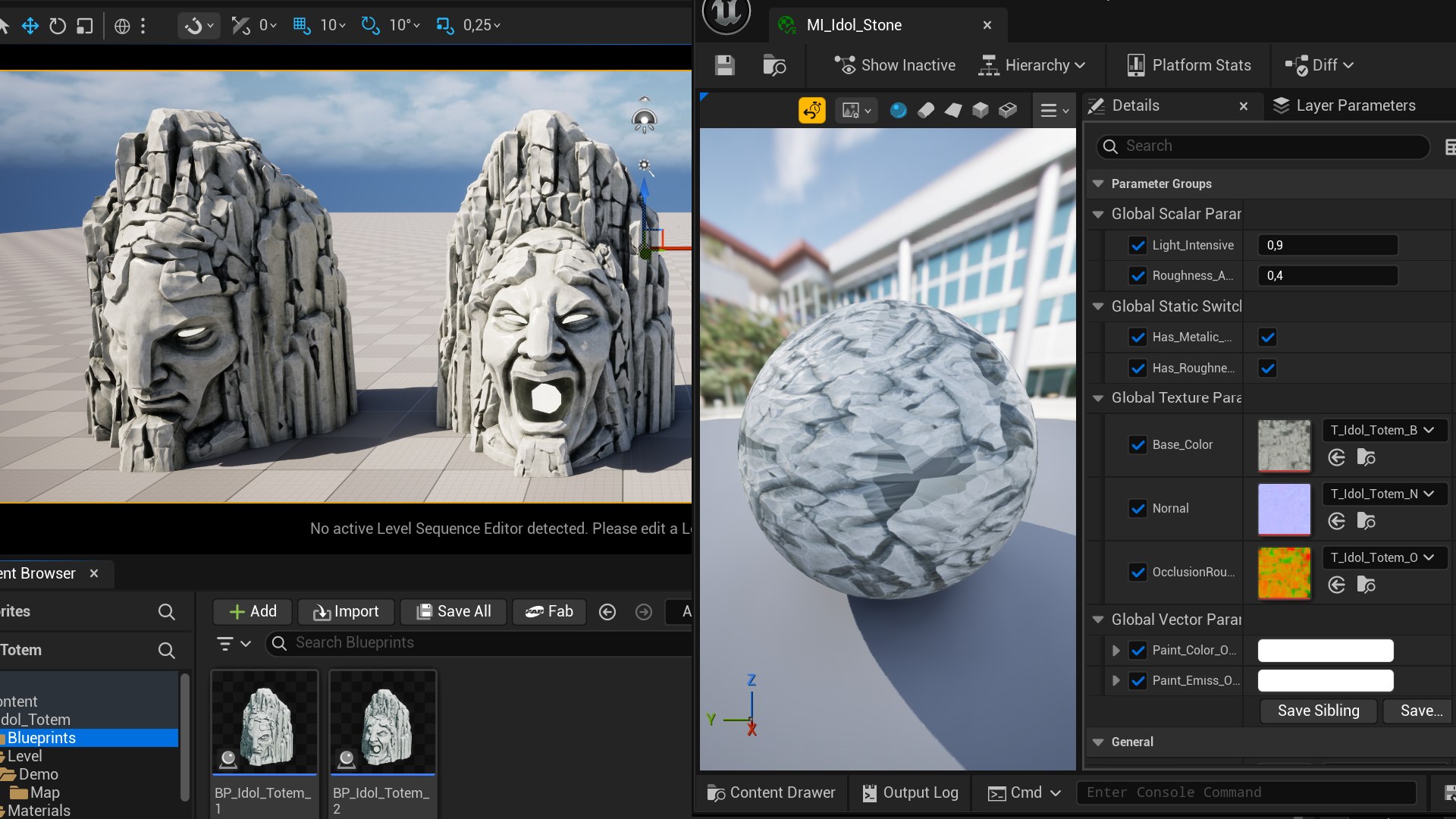Open the T_Idol_Totem_B texture dropdown
Image resolution: width=1456 pixels, height=819 pixels.
pyautogui.click(x=1385, y=430)
